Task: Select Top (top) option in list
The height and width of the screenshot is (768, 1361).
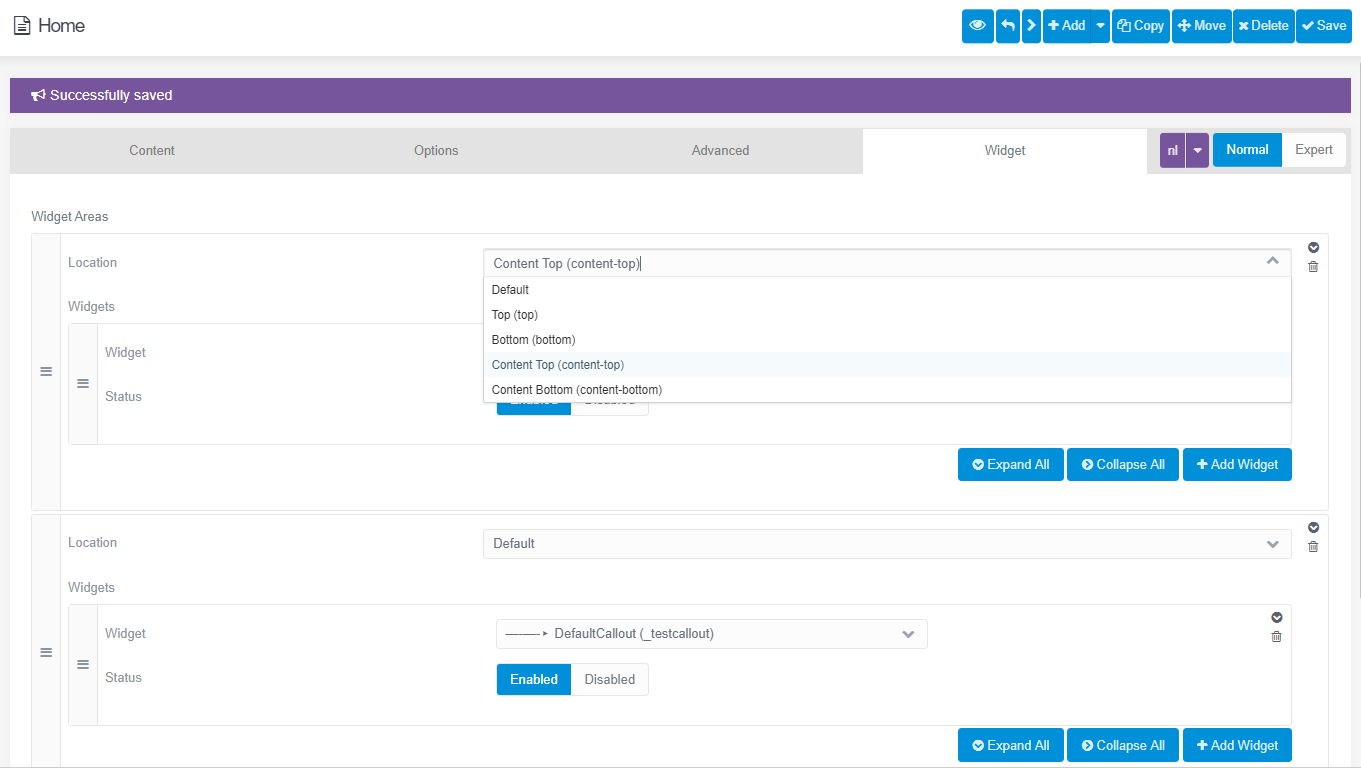Action: [887, 315]
